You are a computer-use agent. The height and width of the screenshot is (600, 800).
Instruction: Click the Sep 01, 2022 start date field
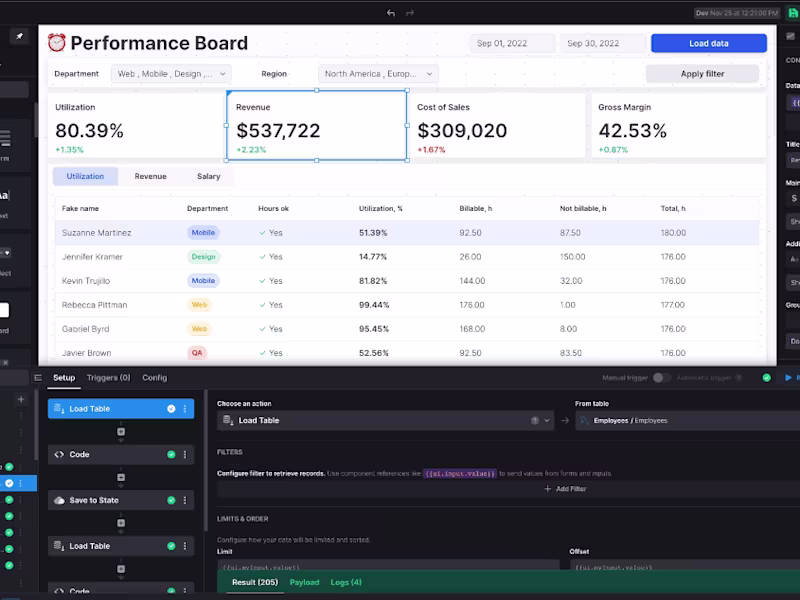click(x=512, y=43)
